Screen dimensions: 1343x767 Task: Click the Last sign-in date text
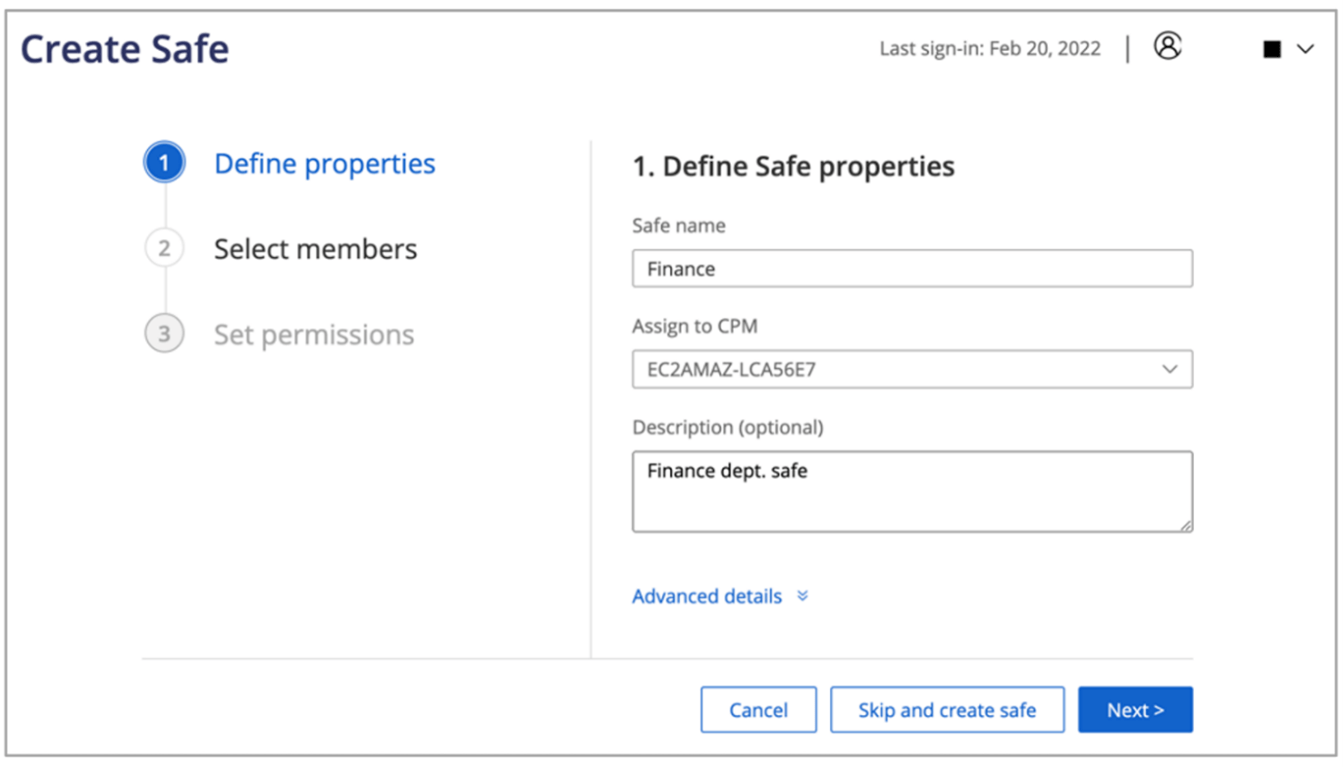tap(990, 48)
